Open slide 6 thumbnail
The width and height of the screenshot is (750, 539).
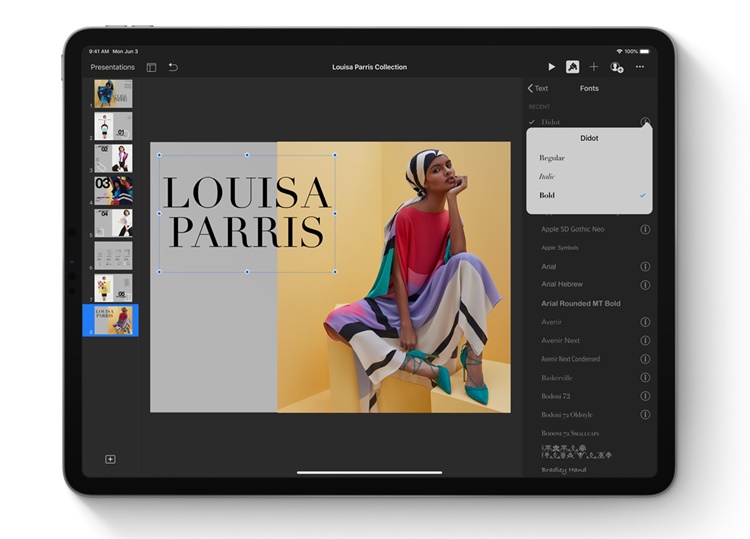click(x=113, y=255)
